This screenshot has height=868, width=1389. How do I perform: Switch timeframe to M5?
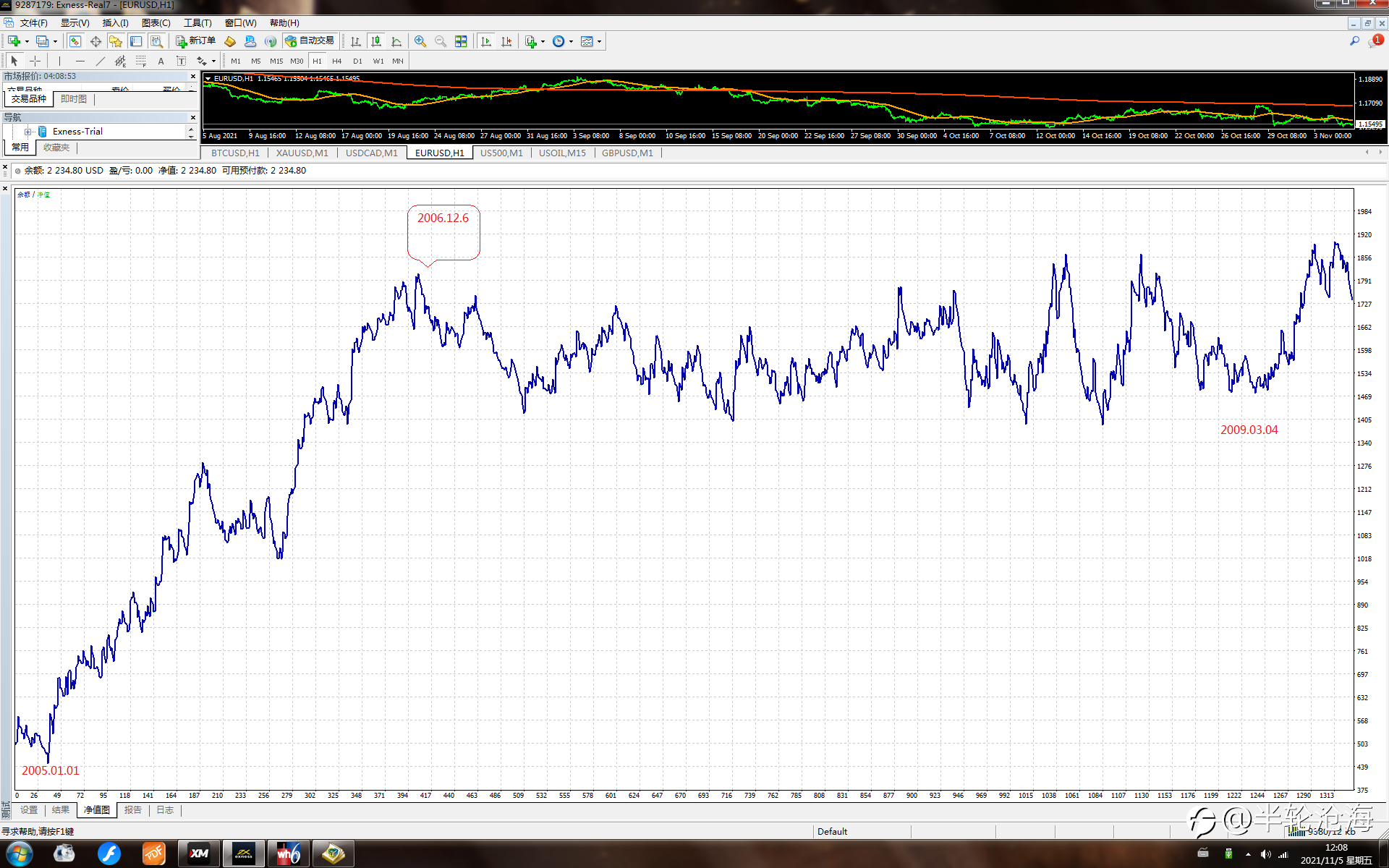256,61
